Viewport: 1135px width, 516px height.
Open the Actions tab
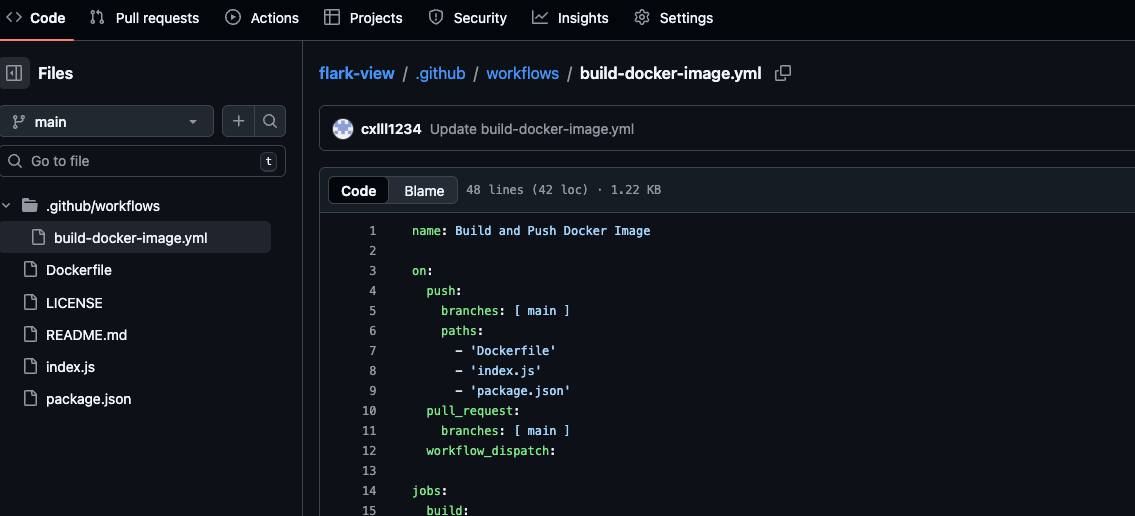pyautogui.click(x=262, y=18)
